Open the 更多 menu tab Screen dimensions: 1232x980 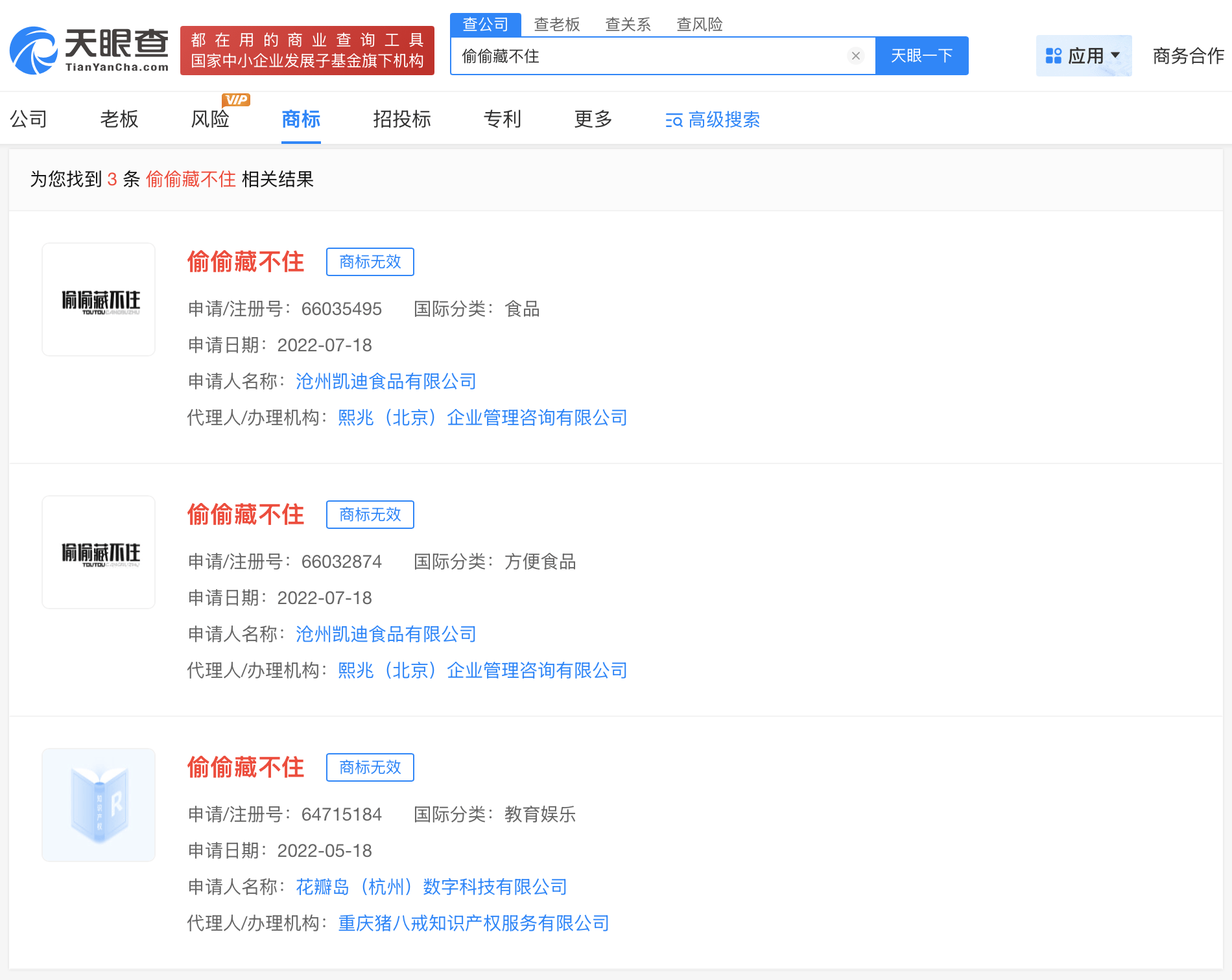[x=593, y=119]
